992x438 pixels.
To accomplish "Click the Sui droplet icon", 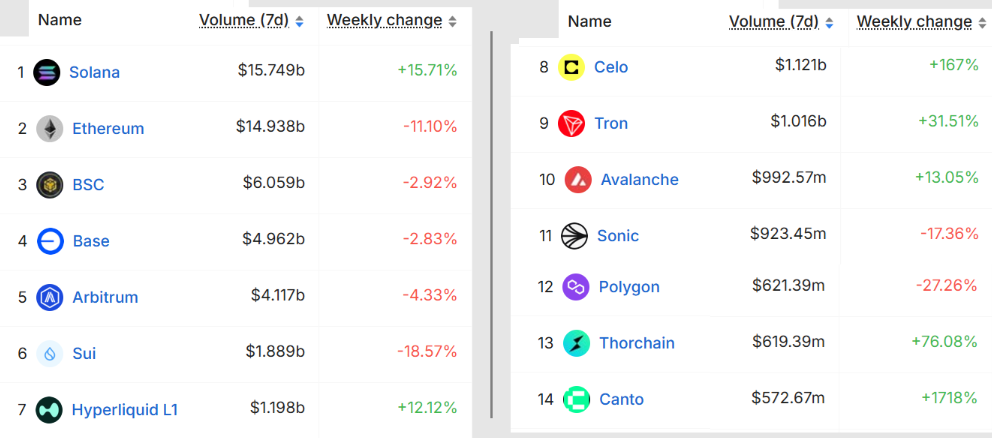I will 49,353.
